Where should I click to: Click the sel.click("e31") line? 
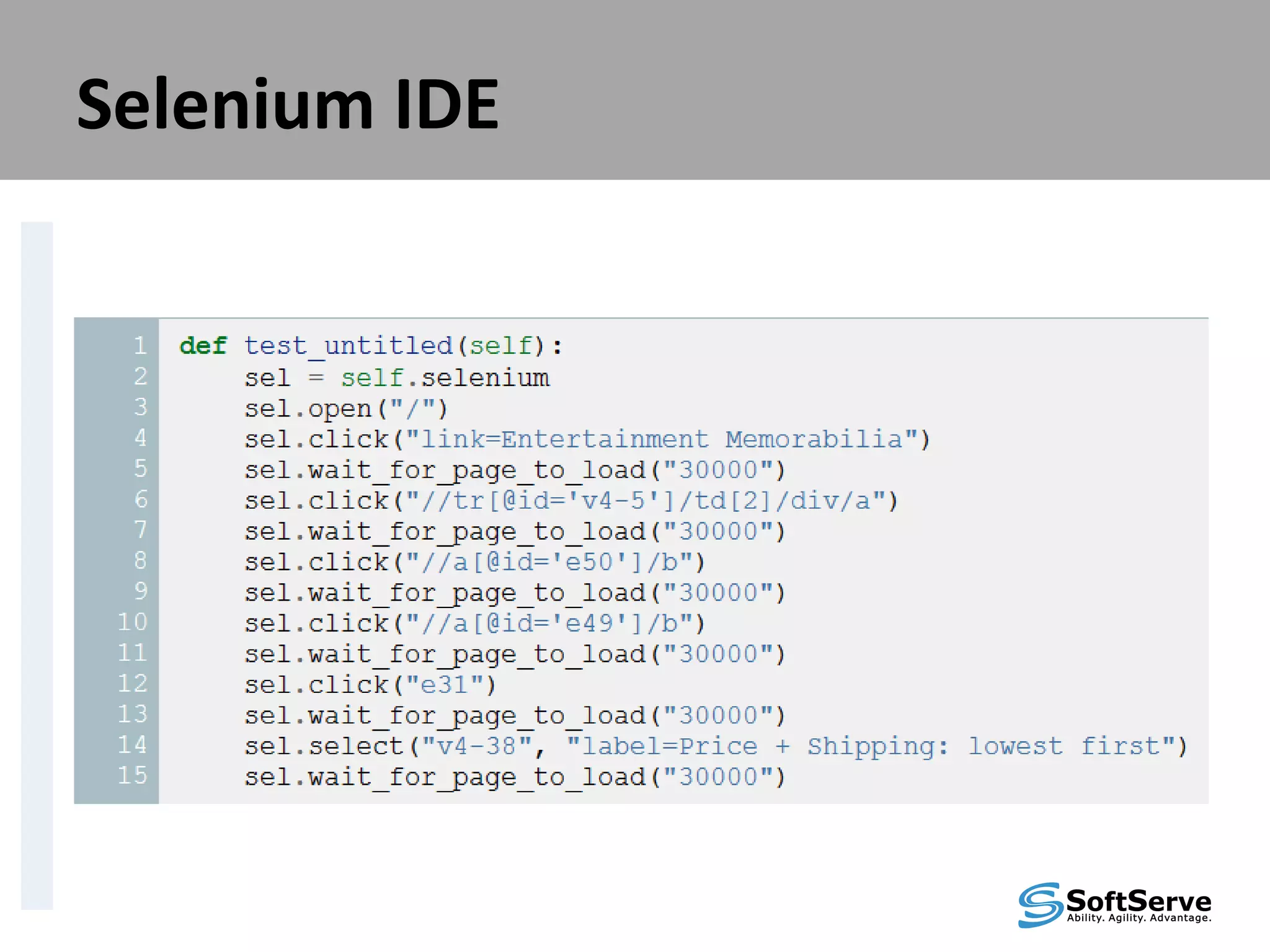point(370,685)
